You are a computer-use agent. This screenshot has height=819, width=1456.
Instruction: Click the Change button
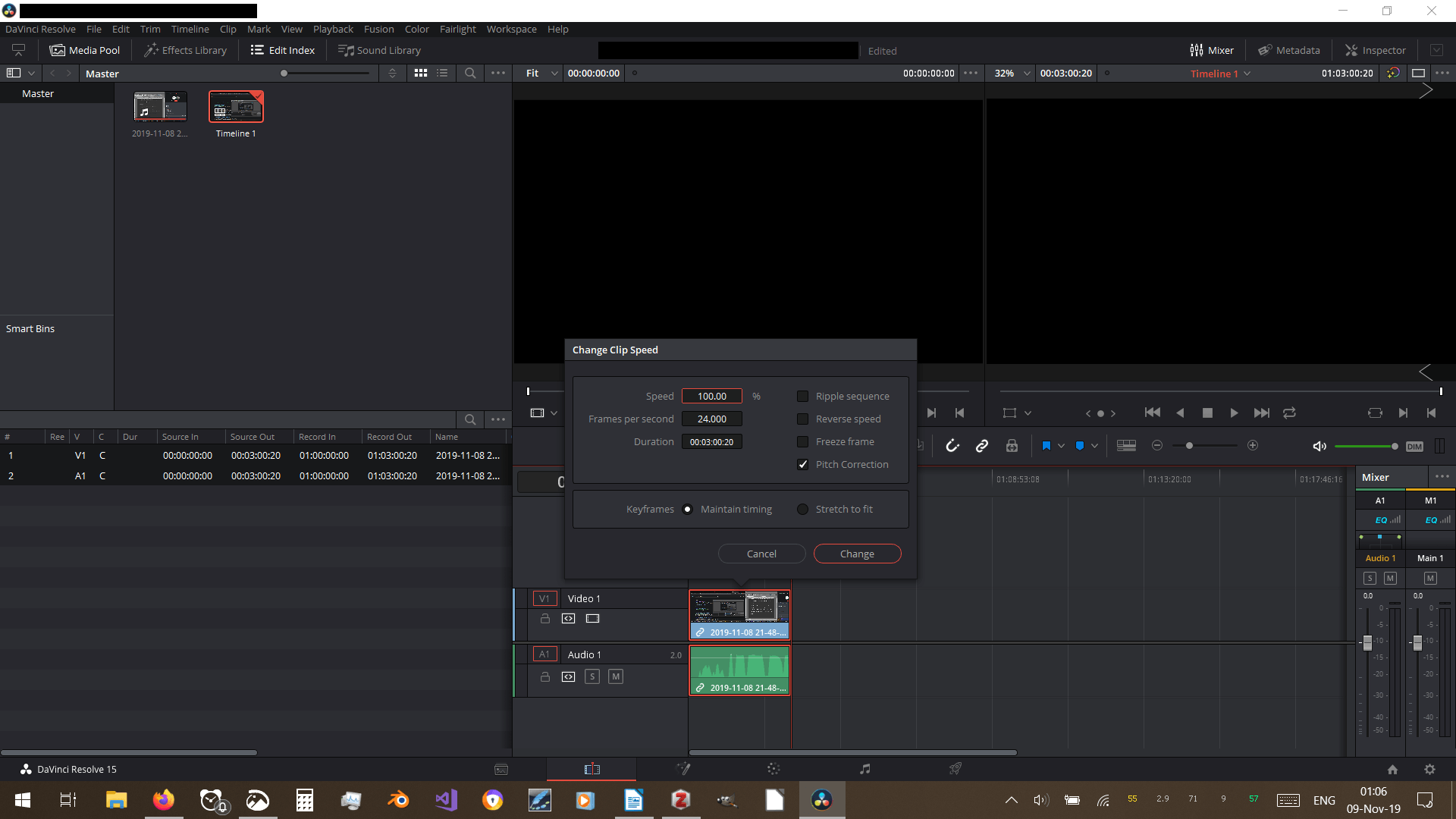[857, 554]
